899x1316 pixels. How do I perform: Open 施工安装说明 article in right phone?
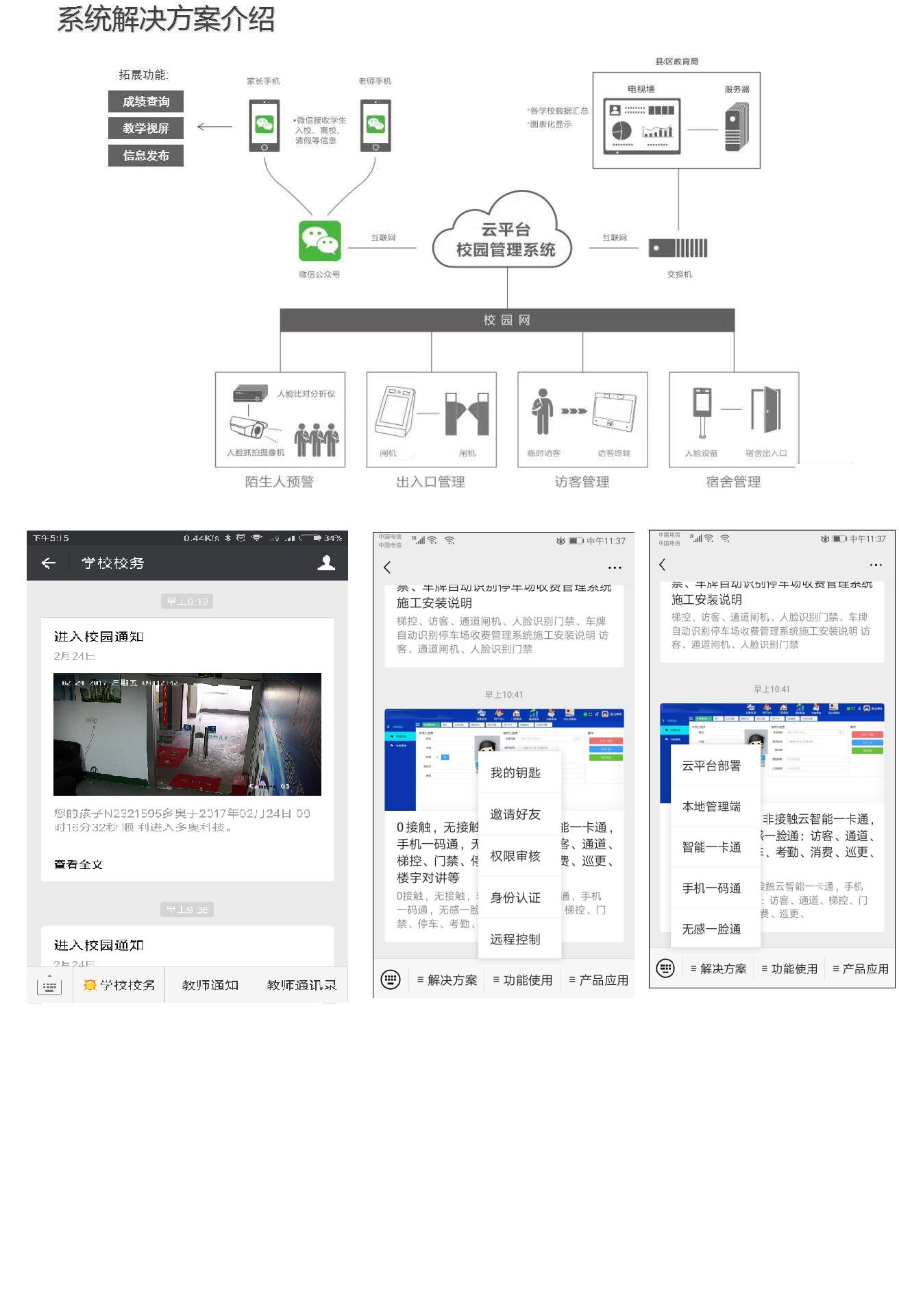772,621
